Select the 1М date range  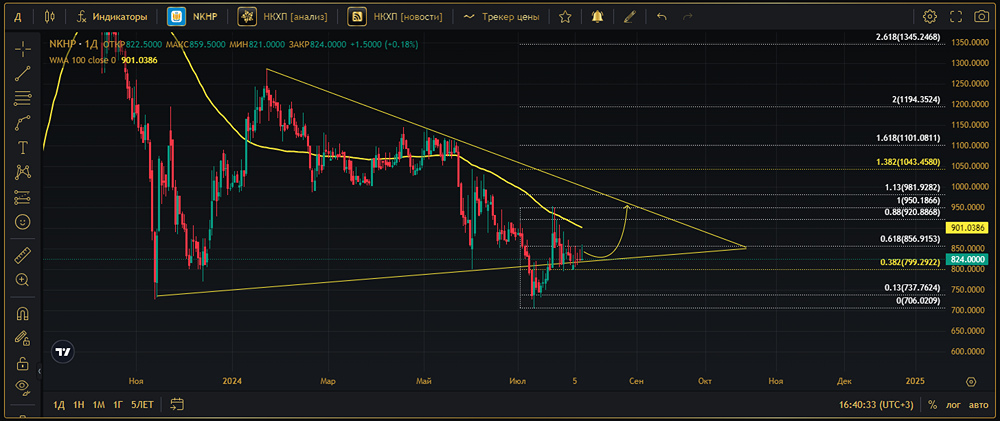click(98, 404)
